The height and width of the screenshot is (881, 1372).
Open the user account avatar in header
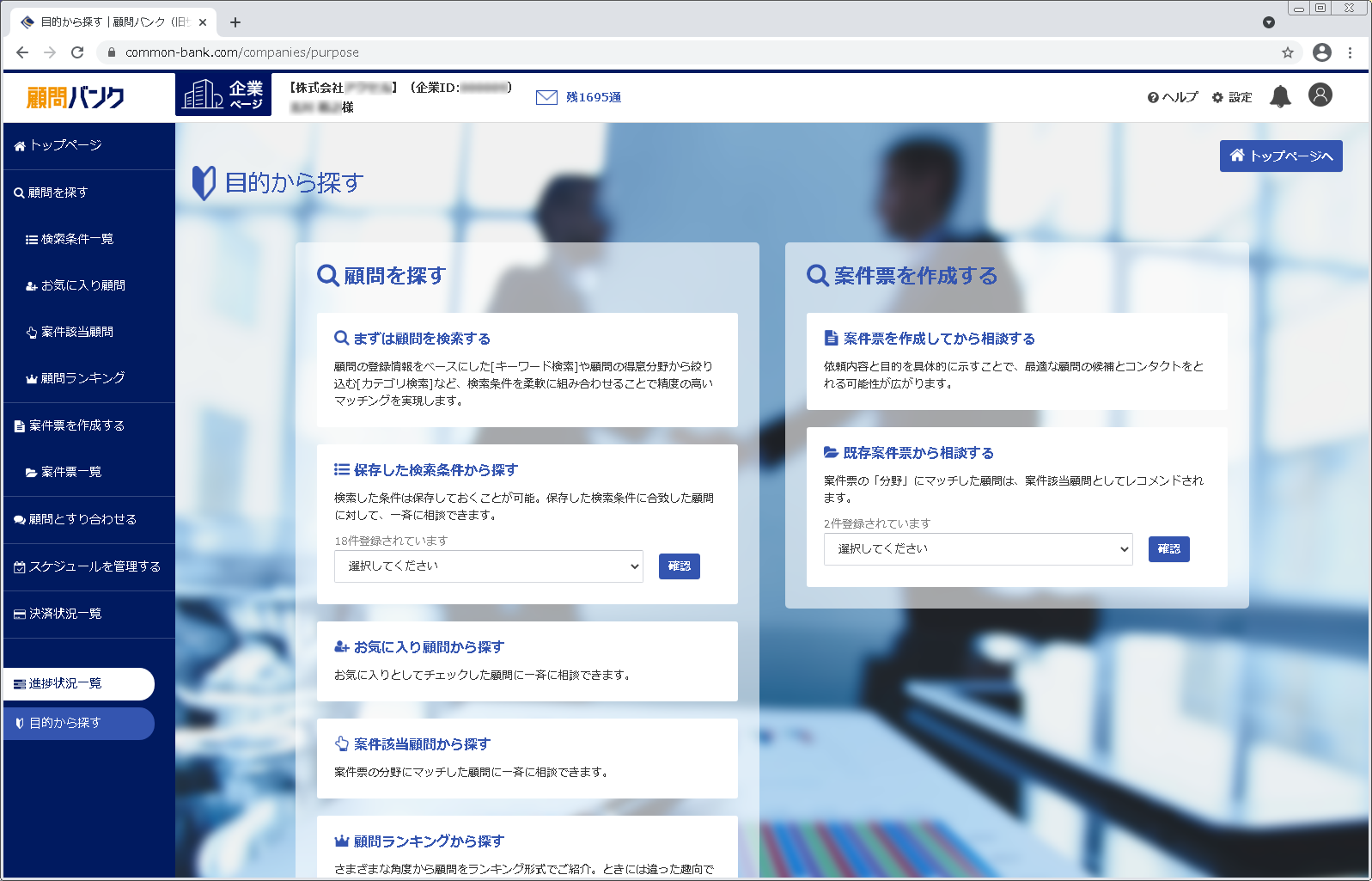1320,95
